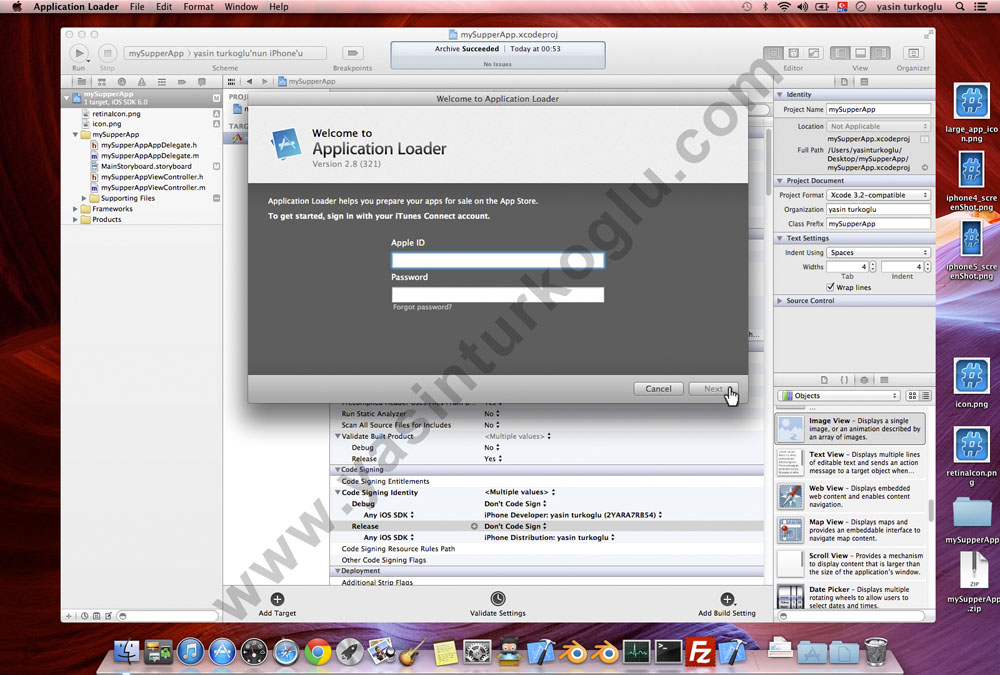Select the Assistant editor icon
Screen dimensions: 1000x675
(x=793, y=53)
